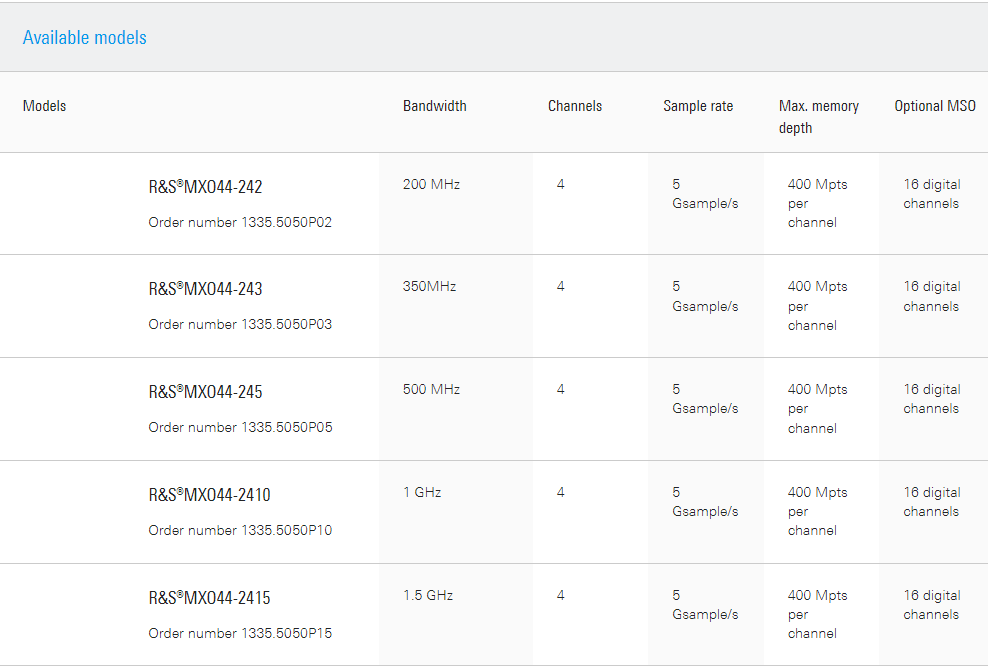Click the Channels column header

(x=575, y=106)
